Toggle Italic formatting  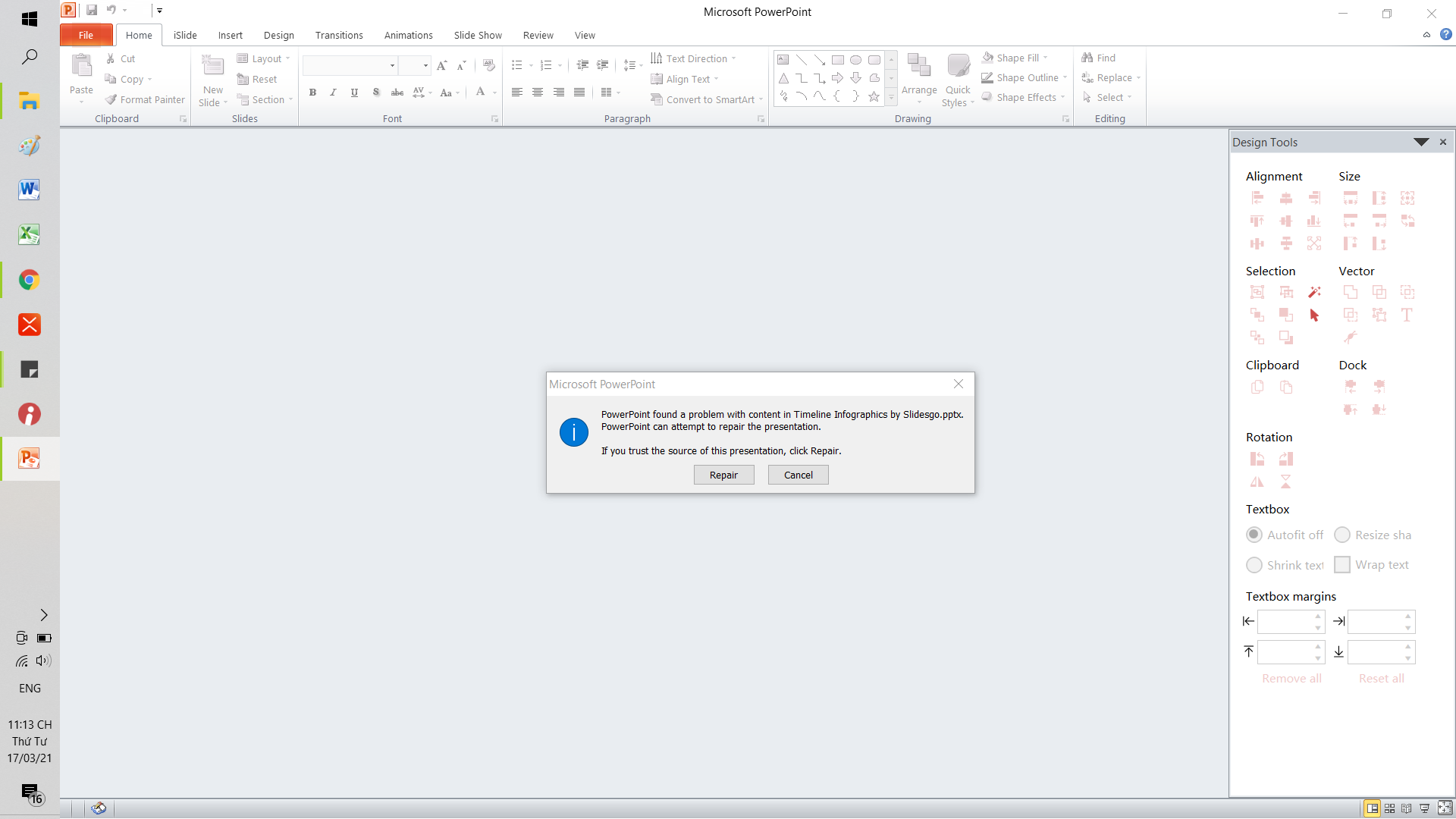click(x=333, y=92)
